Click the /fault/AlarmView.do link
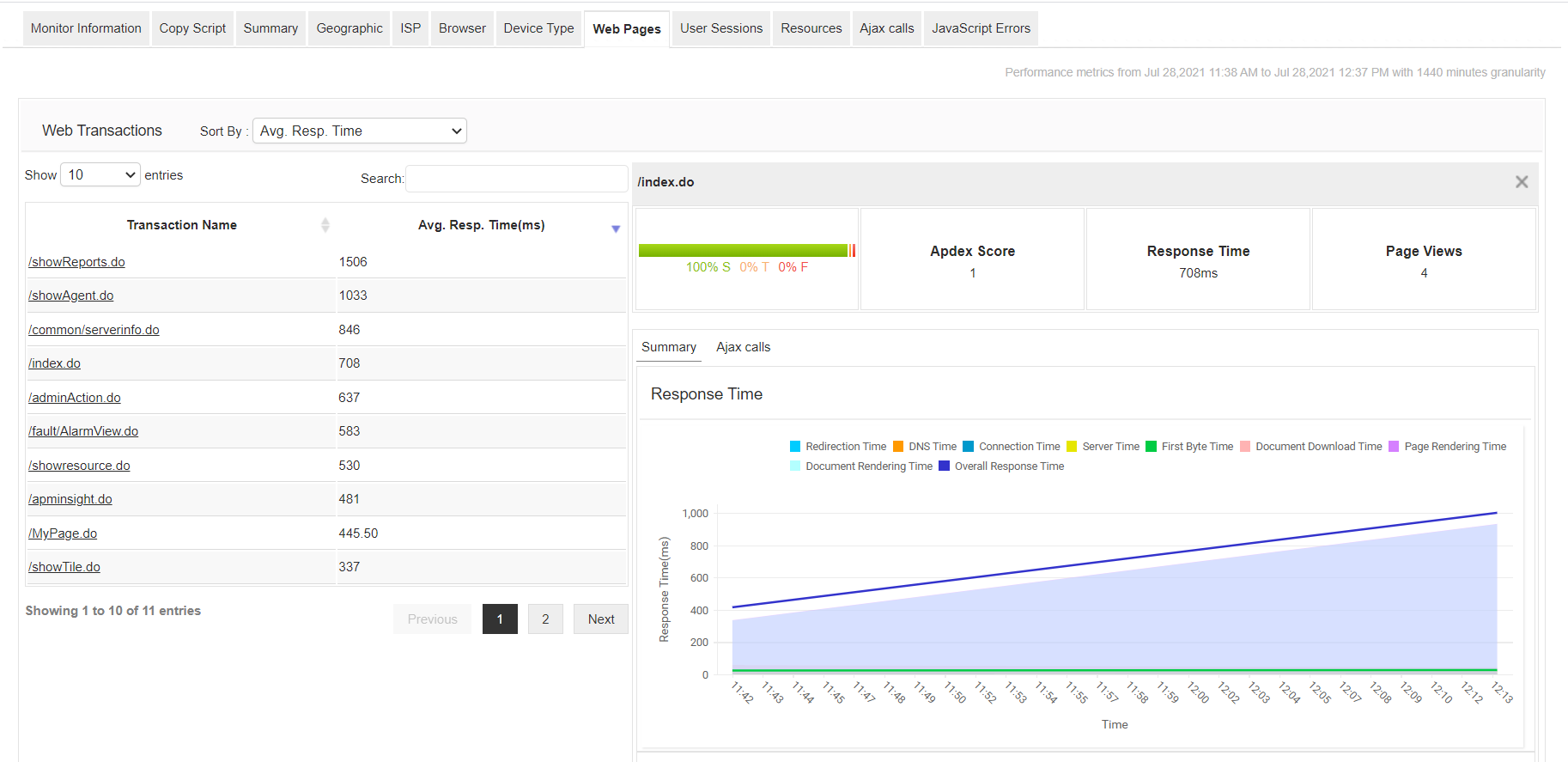 point(83,431)
